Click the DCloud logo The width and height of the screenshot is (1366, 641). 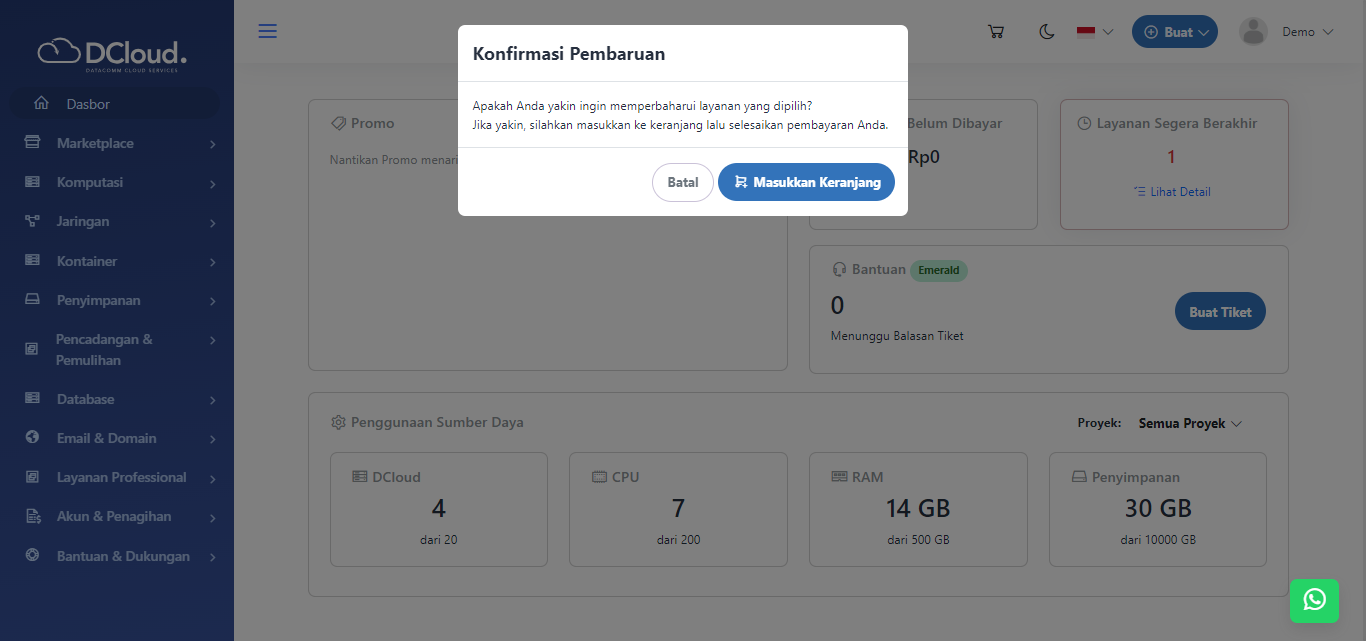pyautogui.click(x=112, y=53)
